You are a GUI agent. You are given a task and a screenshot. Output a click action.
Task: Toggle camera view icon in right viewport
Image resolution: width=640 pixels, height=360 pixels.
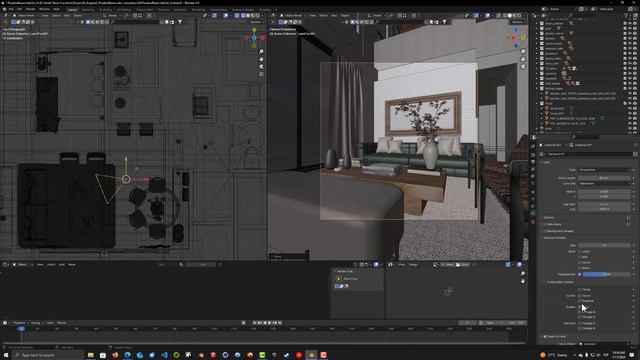point(523,66)
